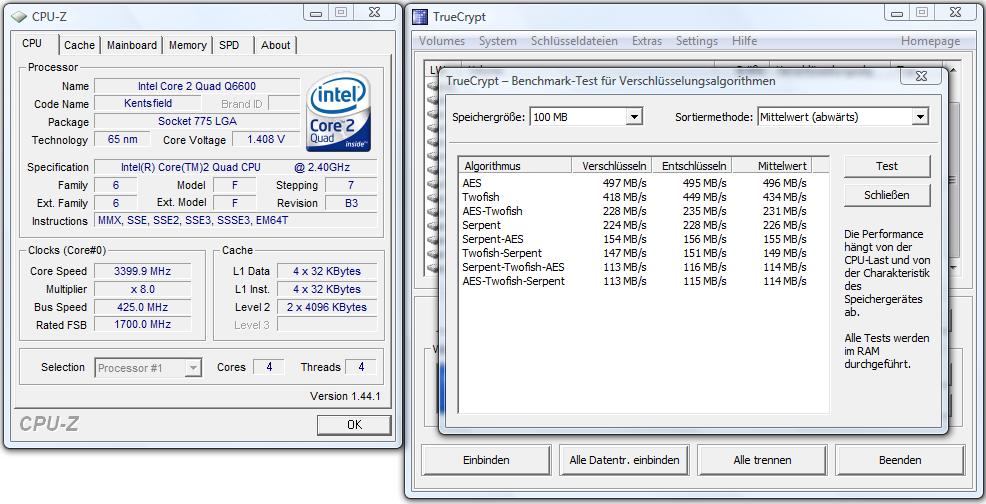986x504 pixels.
Task: Select the Serpent benchmark row
Action: pyautogui.click(x=635, y=225)
